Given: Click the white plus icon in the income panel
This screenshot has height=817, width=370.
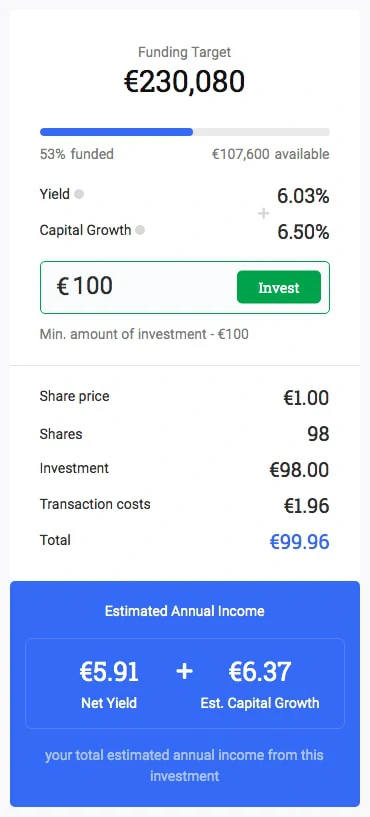Looking at the screenshot, I should click(x=184, y=672).
